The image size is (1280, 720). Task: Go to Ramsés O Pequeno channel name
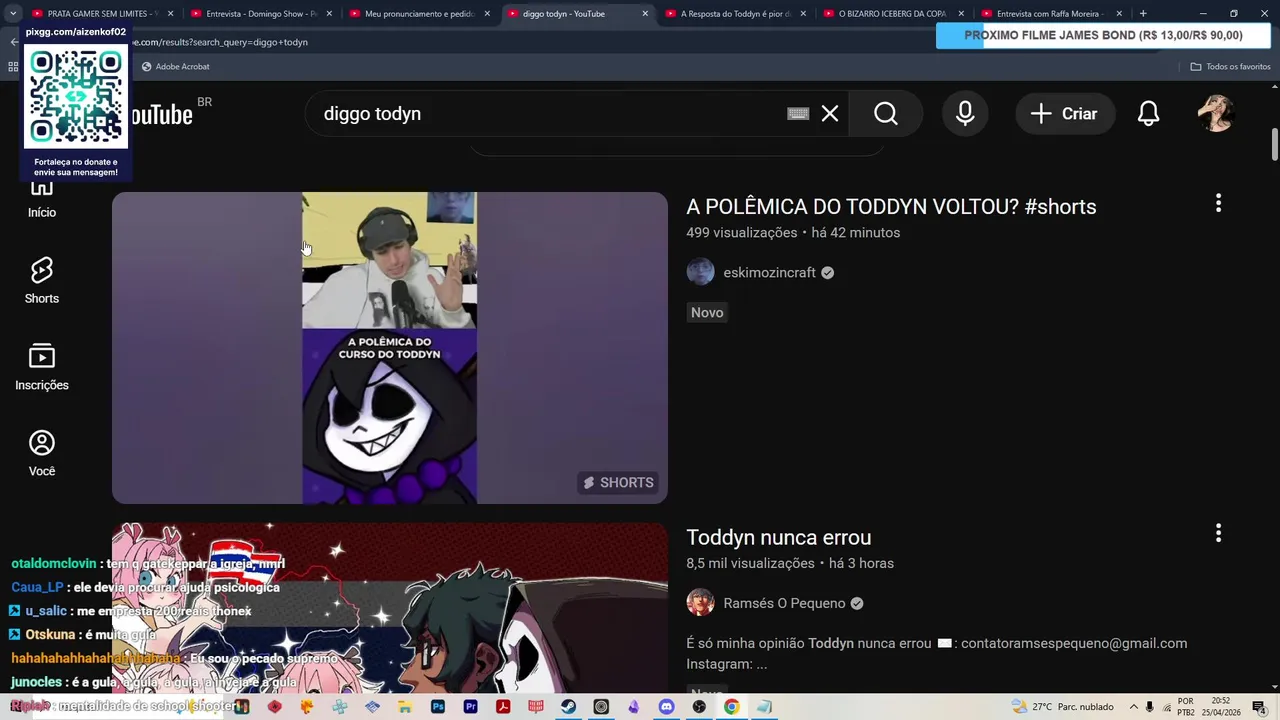click(x=784, y=604)
